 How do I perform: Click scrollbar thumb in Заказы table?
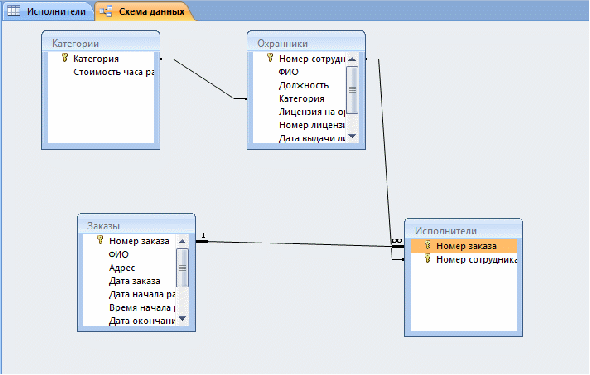[x=182, y=267]
